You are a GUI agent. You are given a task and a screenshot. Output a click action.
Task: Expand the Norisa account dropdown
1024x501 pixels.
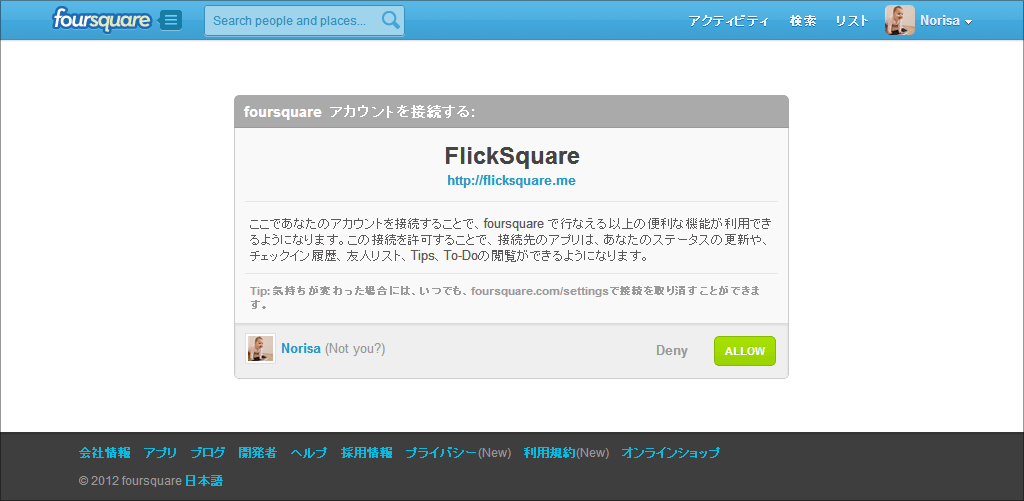click(x=946, y=21)
